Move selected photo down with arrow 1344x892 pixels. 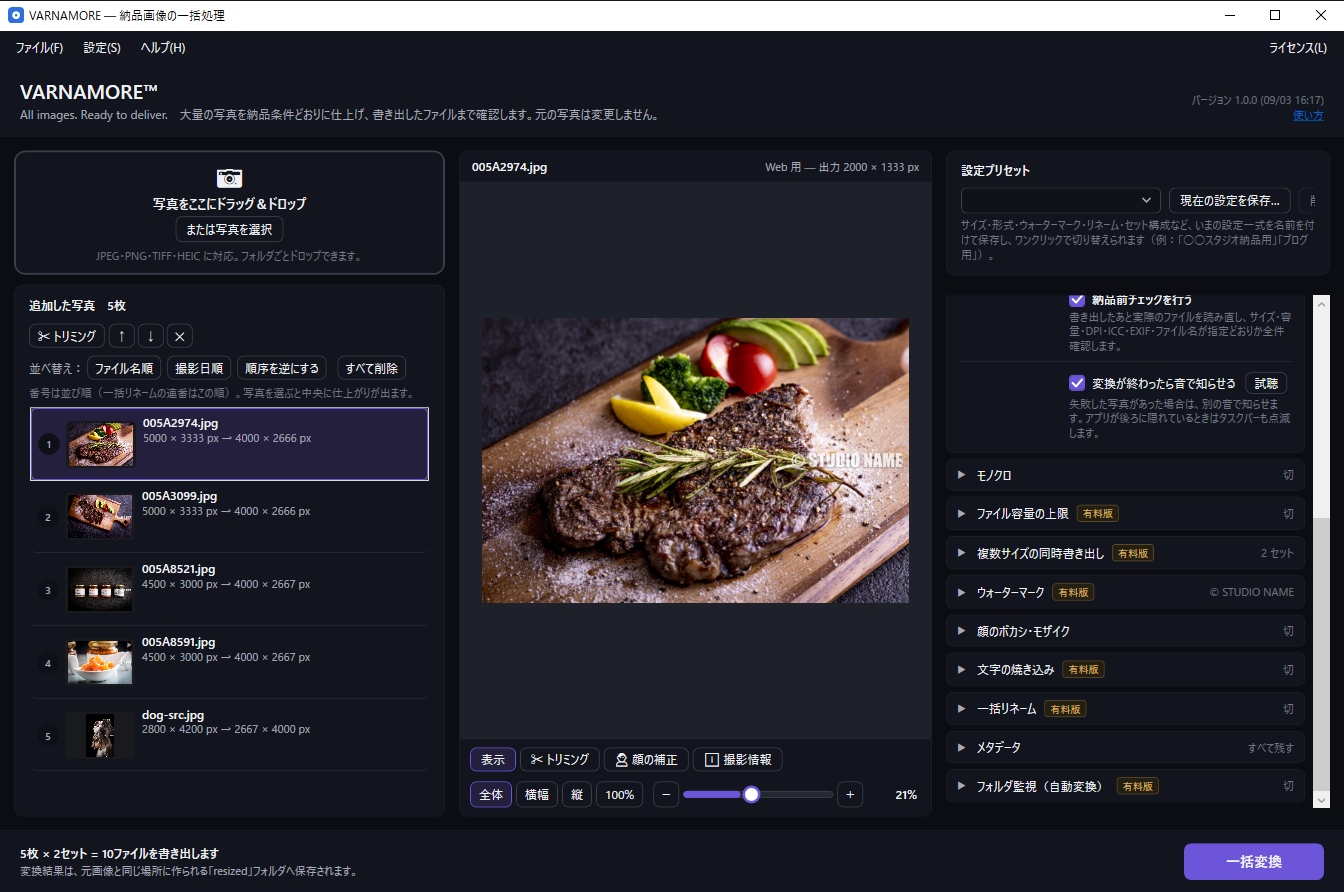(150, 336)
